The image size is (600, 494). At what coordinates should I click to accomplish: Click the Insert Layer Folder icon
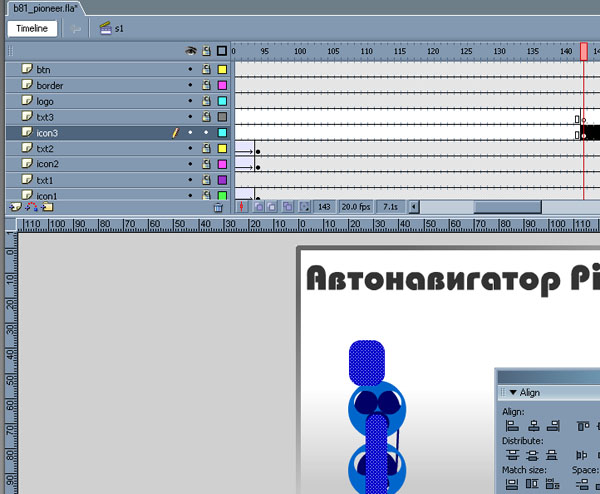coord(47,207)
